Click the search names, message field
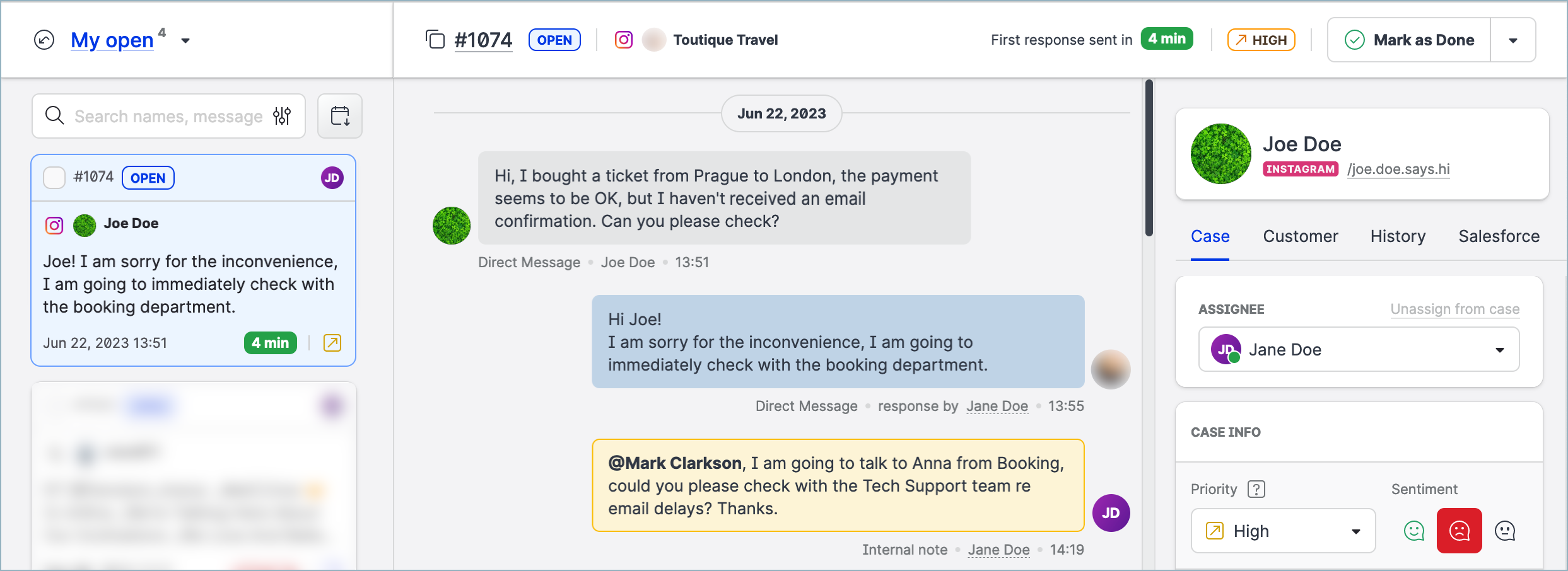Image resolution: width=1568 pixels, height=571 pixels. tap(168, 117)
